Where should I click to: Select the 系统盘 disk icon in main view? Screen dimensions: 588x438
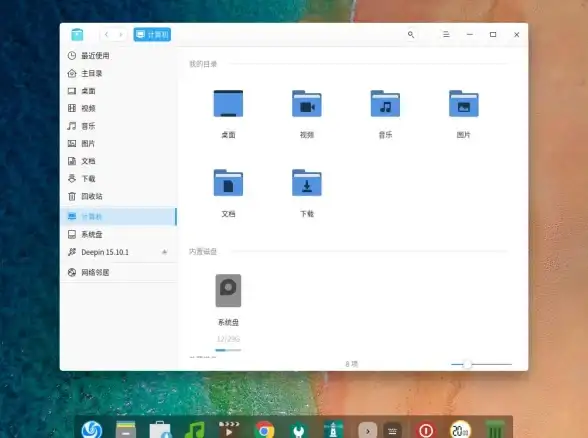click(228, 291)
